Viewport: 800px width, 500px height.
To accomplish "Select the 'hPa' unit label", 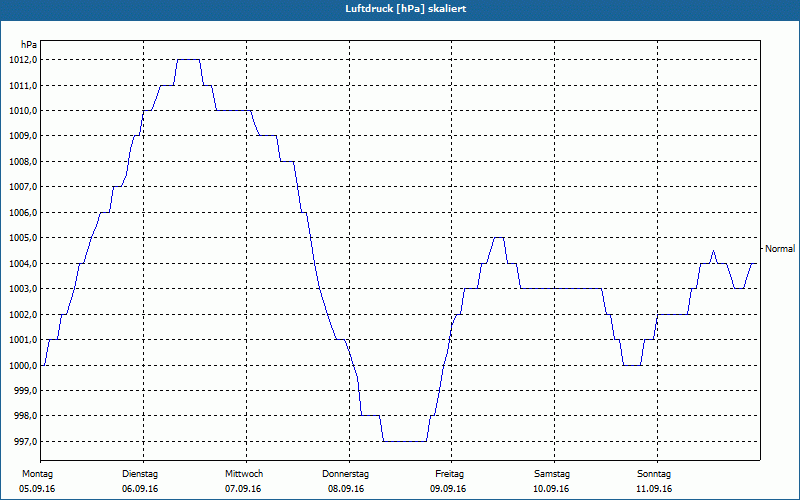I will click(x=29, y=45).
